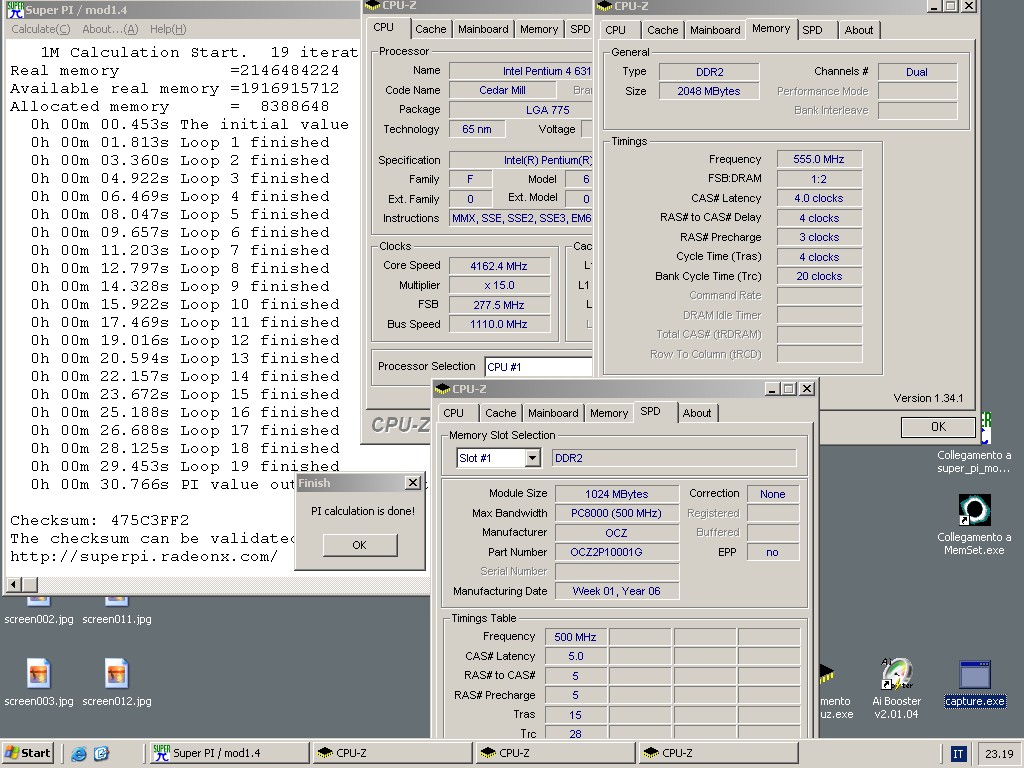Click the superpi.radeonx.com URL text
Viewport: 1024px width, 768px height.
tap(144, 556)
